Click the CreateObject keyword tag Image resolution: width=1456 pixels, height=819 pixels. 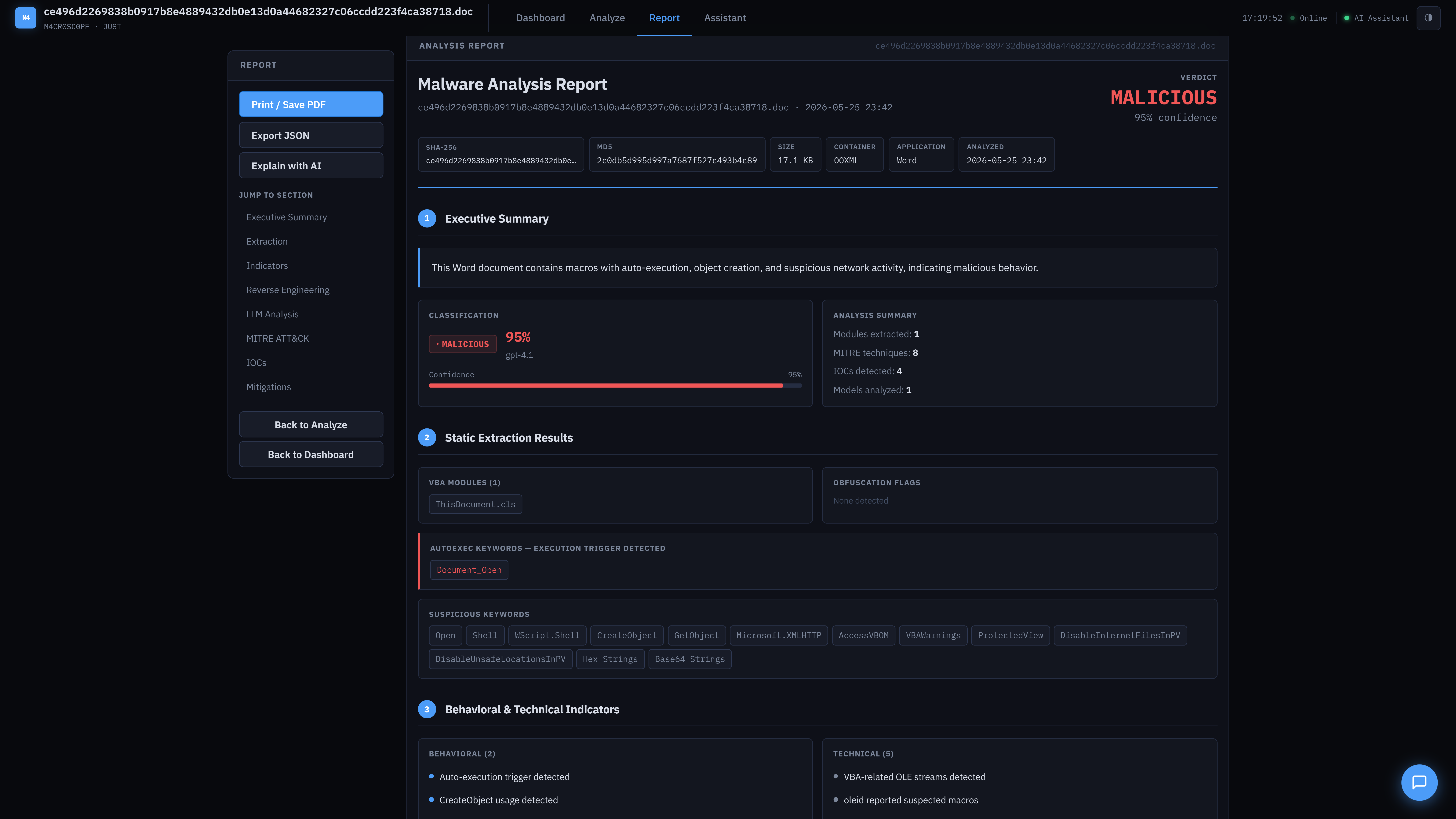[x=627, y=635]
